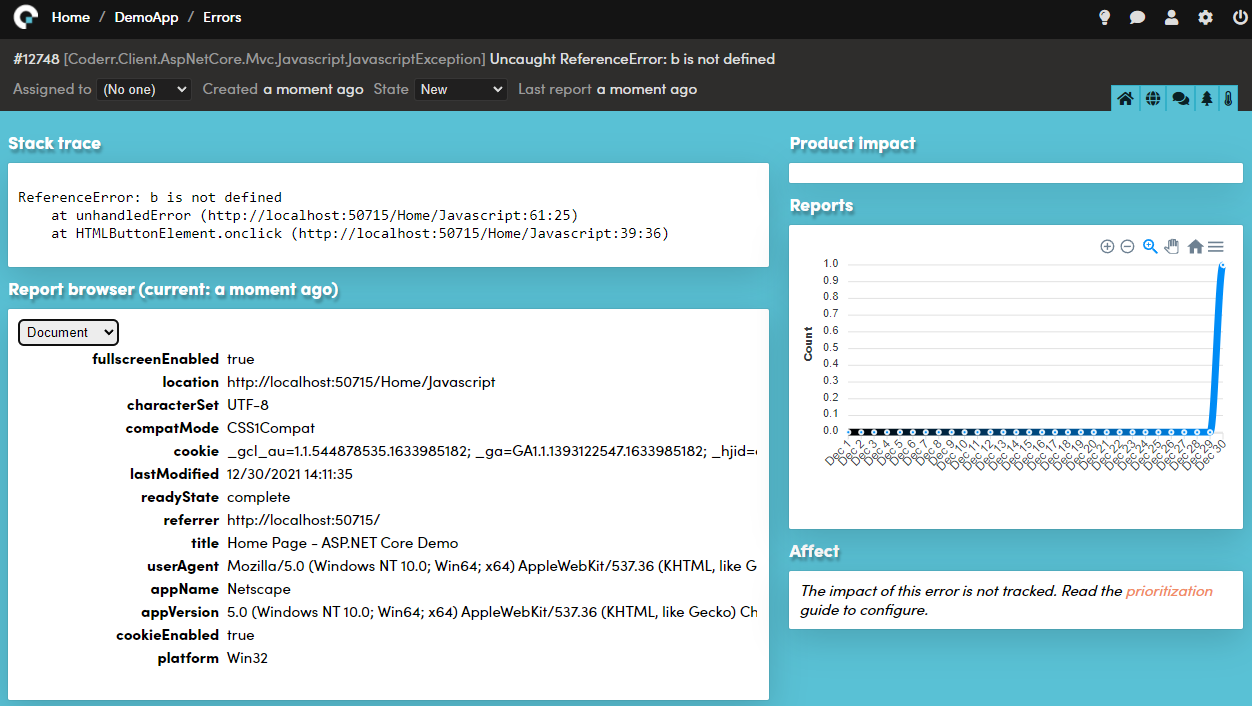This screenshot has width=1252, height=706.
Task: Click the incident title 'Uncaught ReferenceError: b is not defined'
Action: [632, 59]
